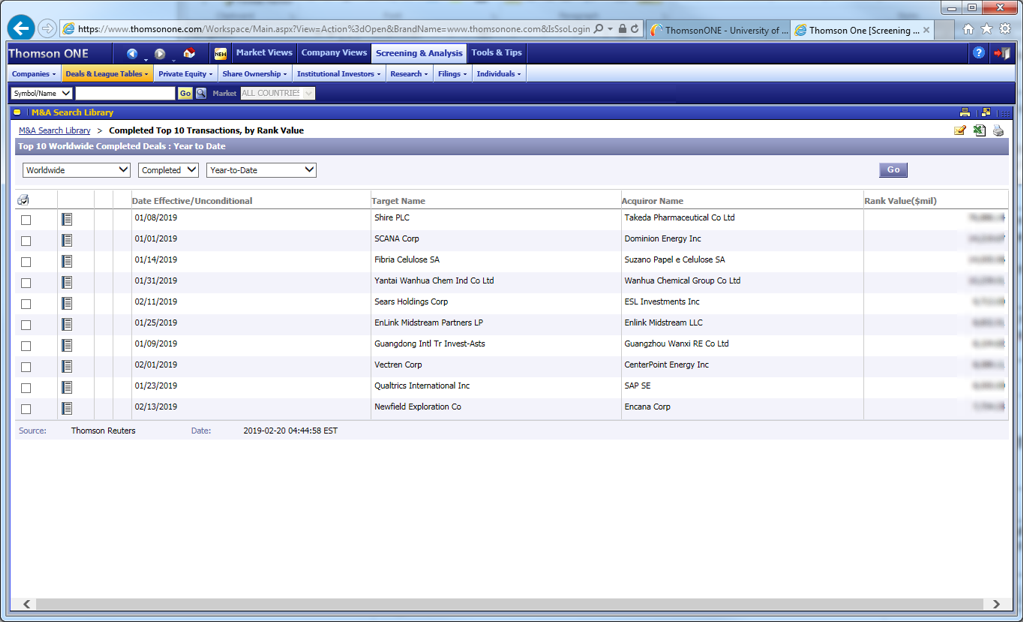Check the box for Fibria Celulose SA row
The image size is (1023, 622).
(x=26, y=262)
